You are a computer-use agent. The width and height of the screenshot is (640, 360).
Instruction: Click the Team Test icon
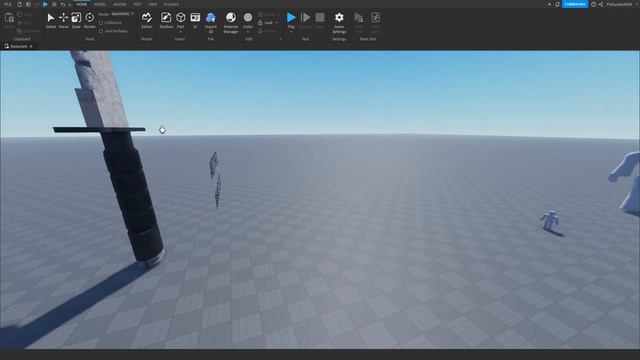[x=359, y=18]
